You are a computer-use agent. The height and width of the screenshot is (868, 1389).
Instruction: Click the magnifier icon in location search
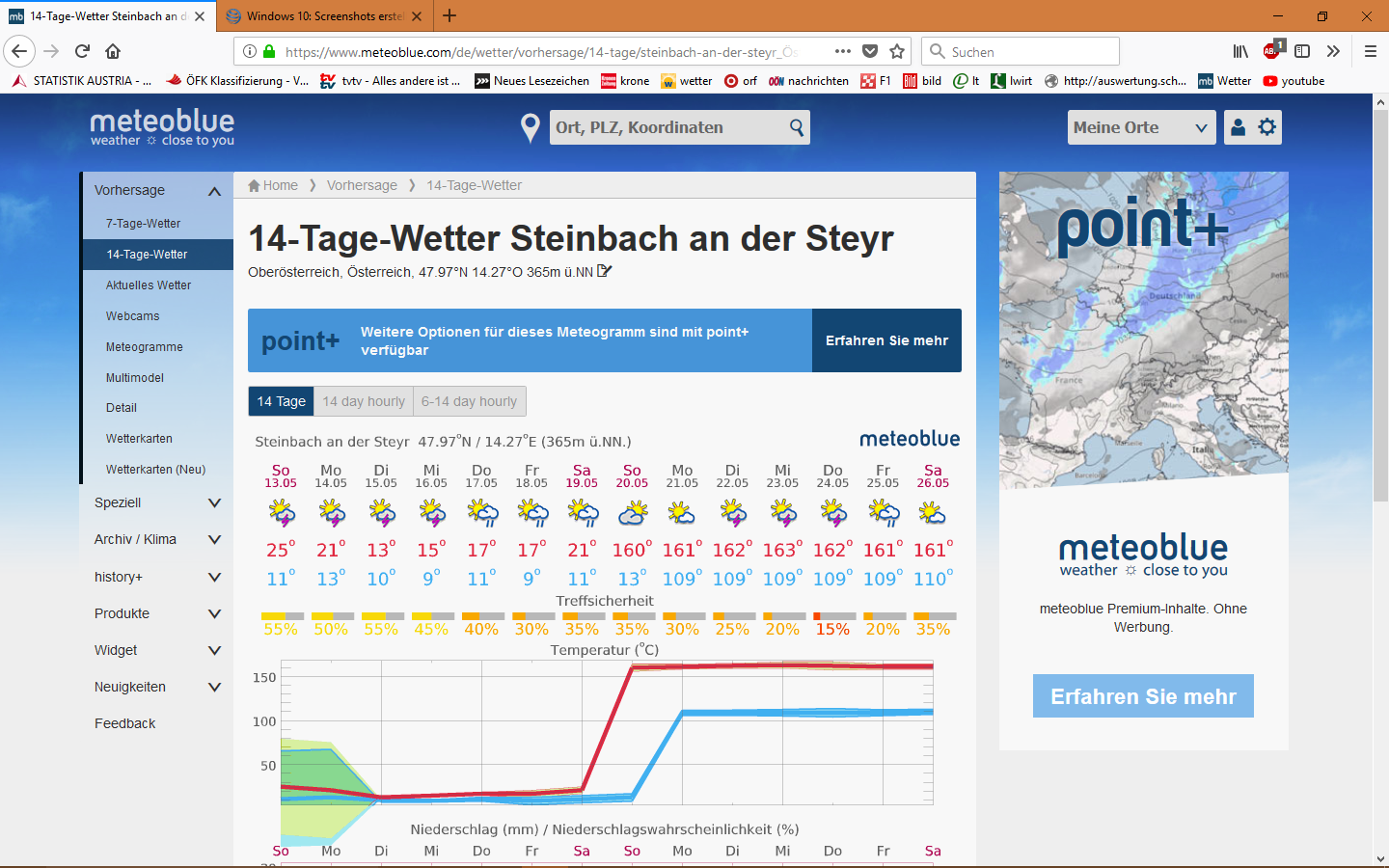click(796, 127)
